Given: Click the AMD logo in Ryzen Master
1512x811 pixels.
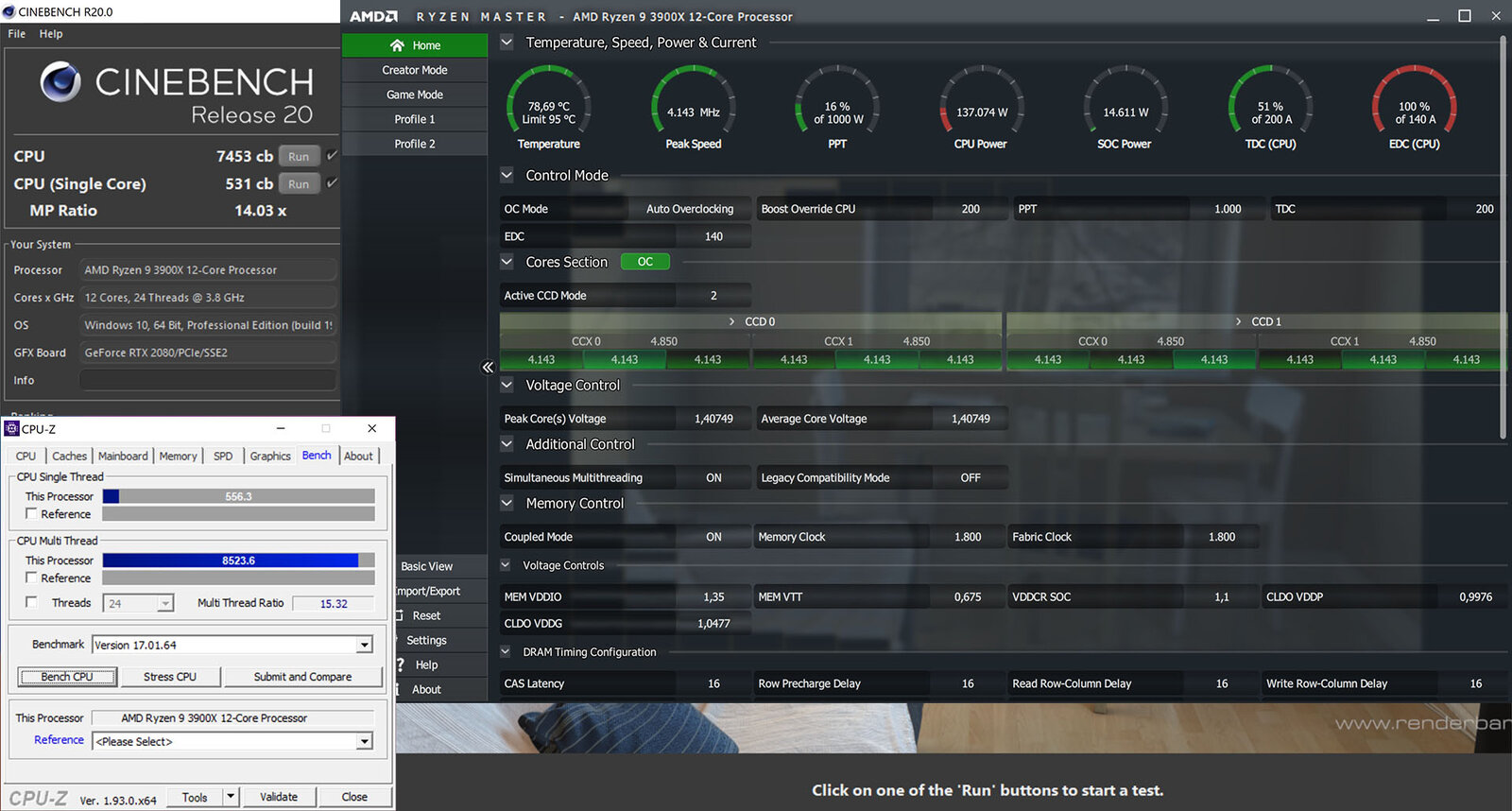Looking at the screenshot, I should tap(373, 16).
